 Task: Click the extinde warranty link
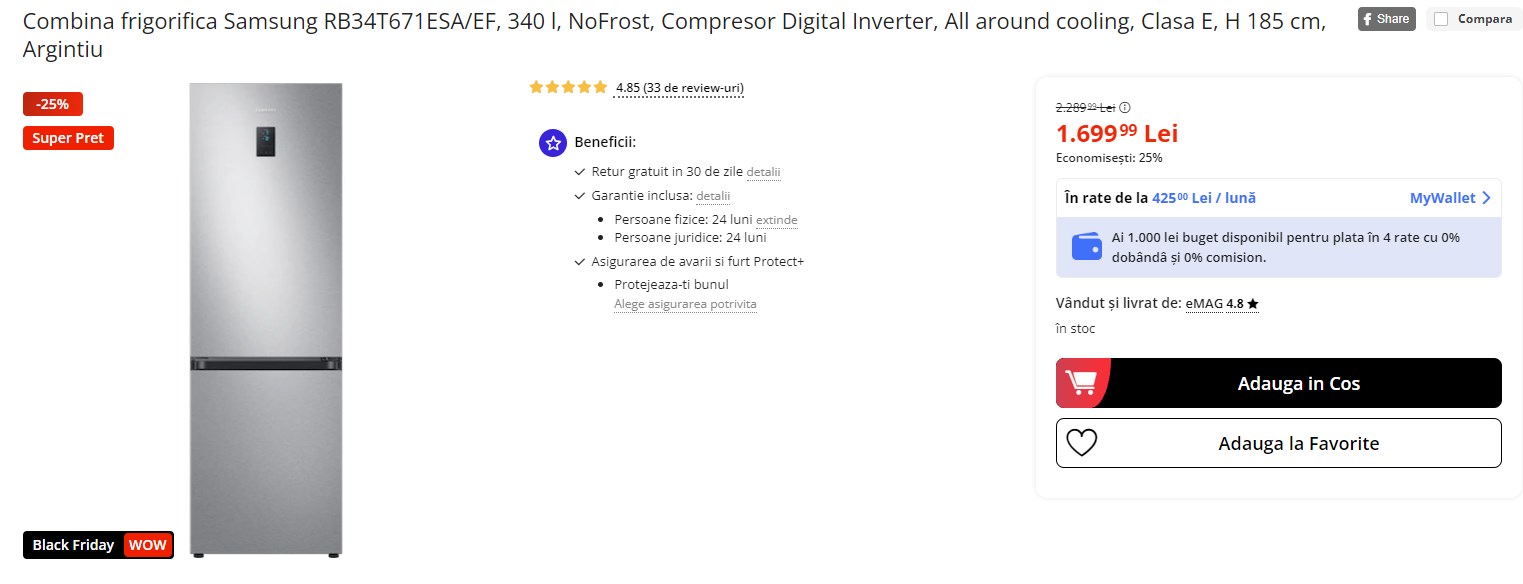tap(777, 220)
